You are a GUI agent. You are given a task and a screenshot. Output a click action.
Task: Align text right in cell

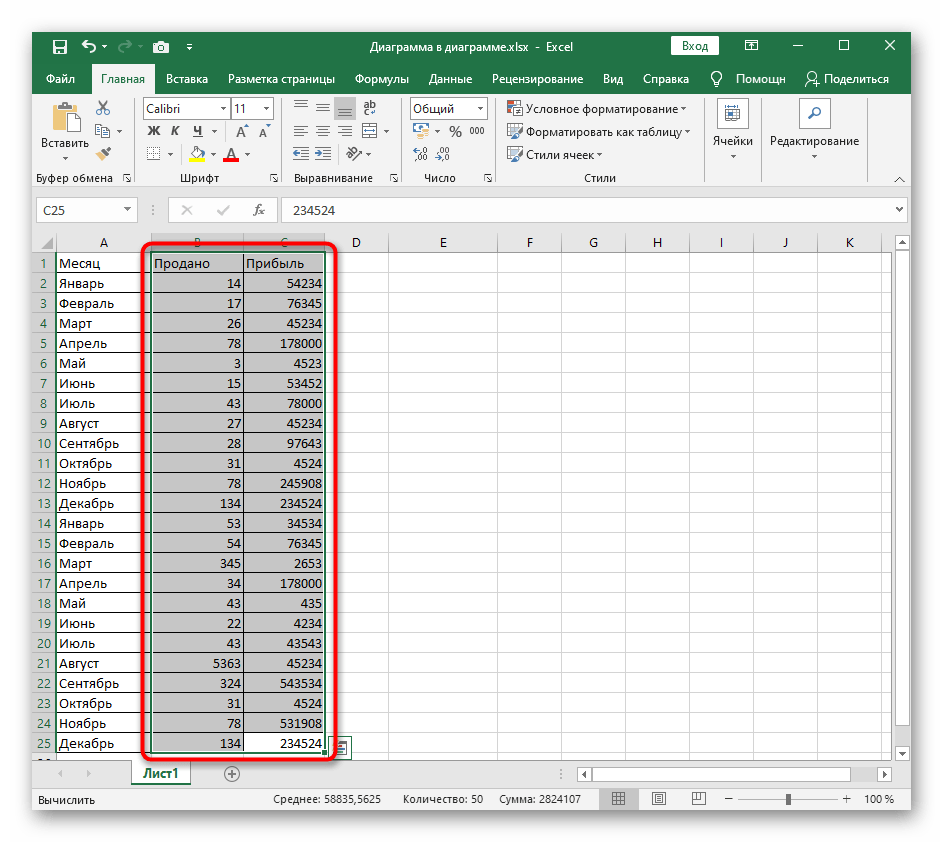pos(345,131)
